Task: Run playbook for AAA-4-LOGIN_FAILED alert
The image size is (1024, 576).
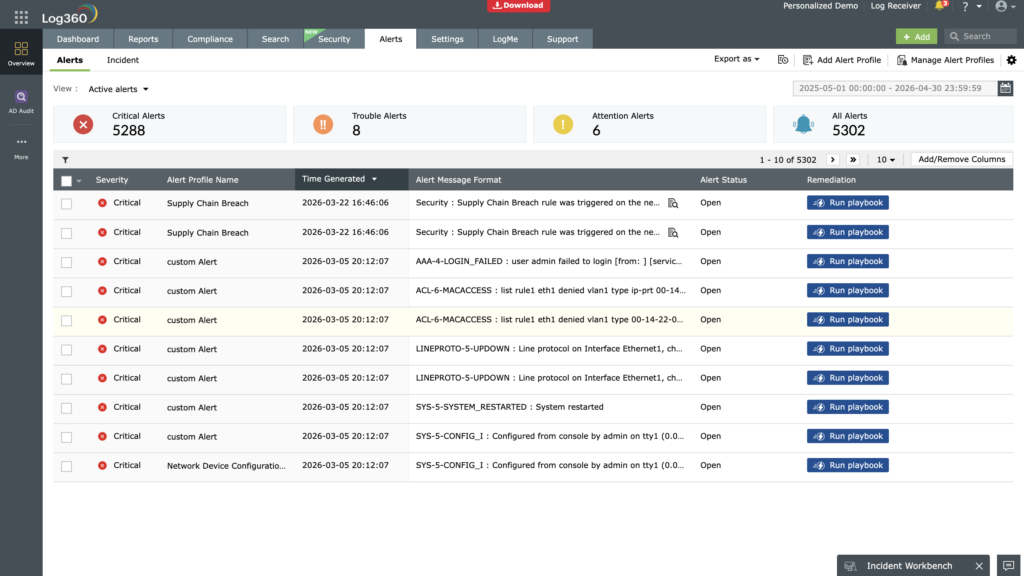Action: pyautogui.click(x=847, y=261)
